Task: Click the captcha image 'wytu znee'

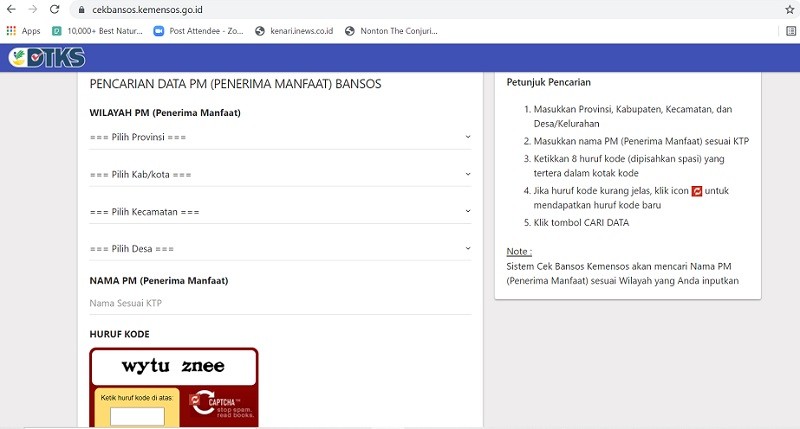Action: [x=173, y=366]
